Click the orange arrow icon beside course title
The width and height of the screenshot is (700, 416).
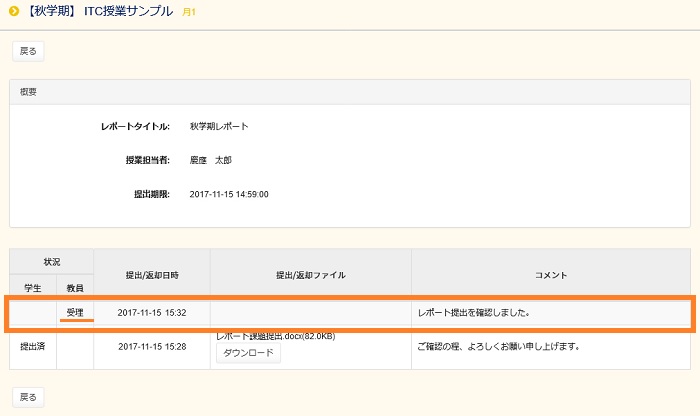14,12
